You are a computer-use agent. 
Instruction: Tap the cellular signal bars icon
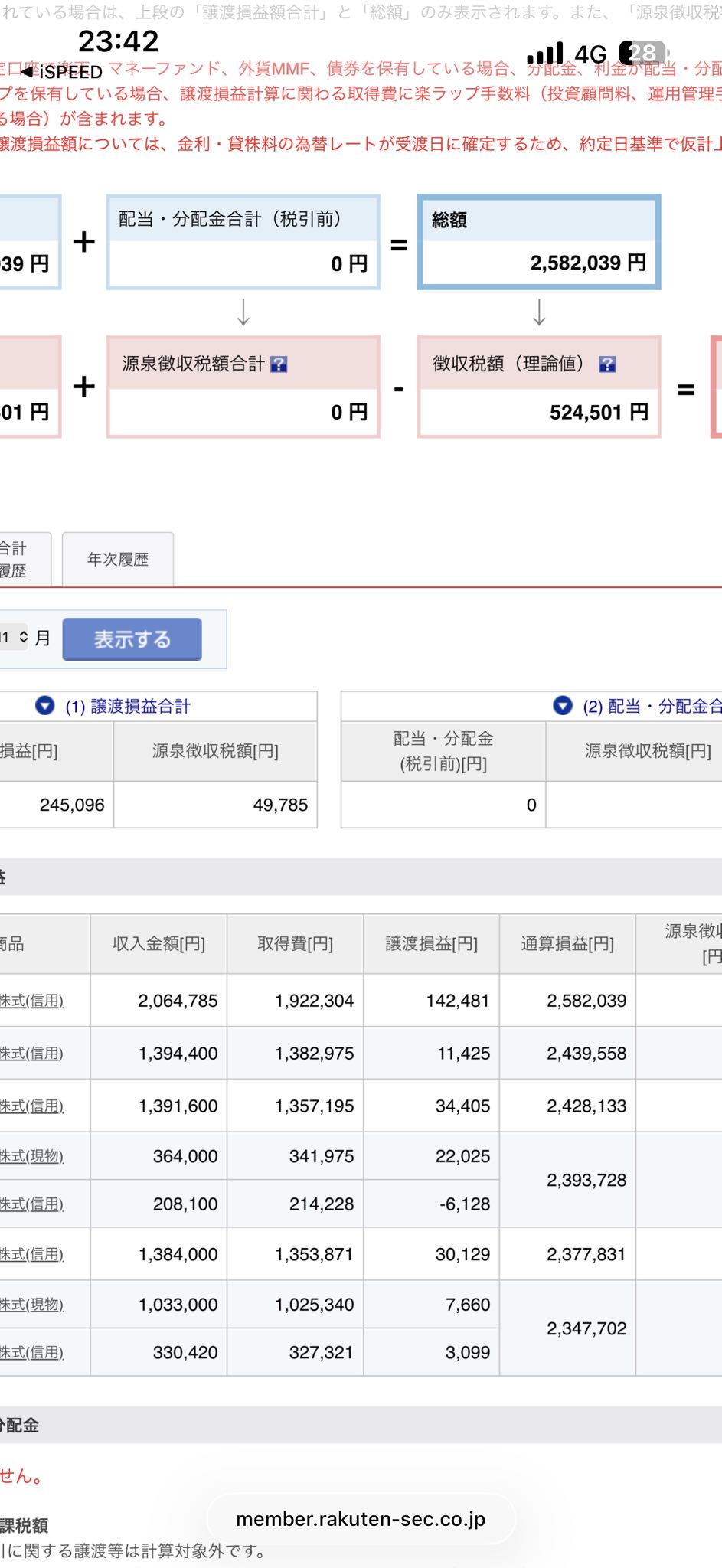coord(545,54)
